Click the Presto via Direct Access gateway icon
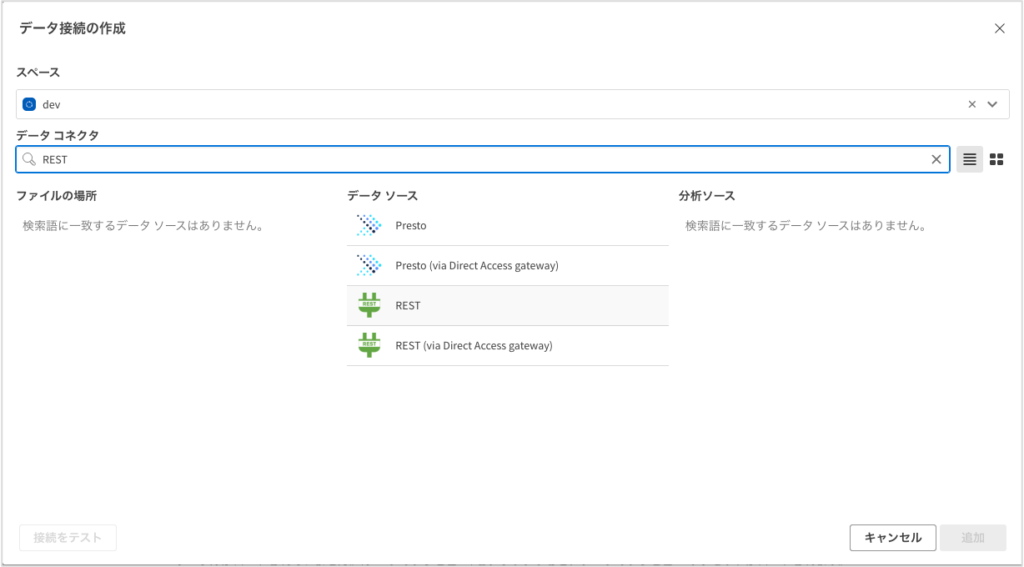 pos(369,266)
